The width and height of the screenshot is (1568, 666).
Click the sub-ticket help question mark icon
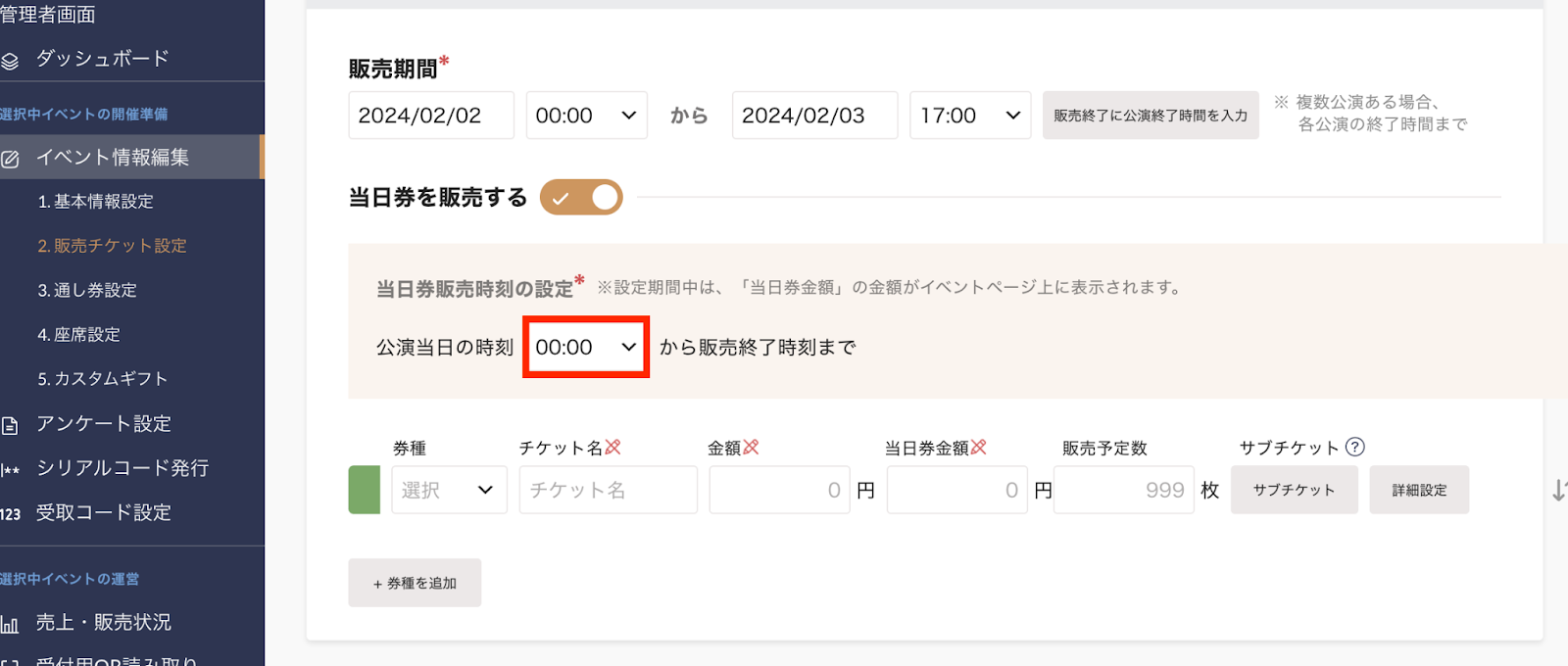pyautogui.click(x=1355, y=447)
